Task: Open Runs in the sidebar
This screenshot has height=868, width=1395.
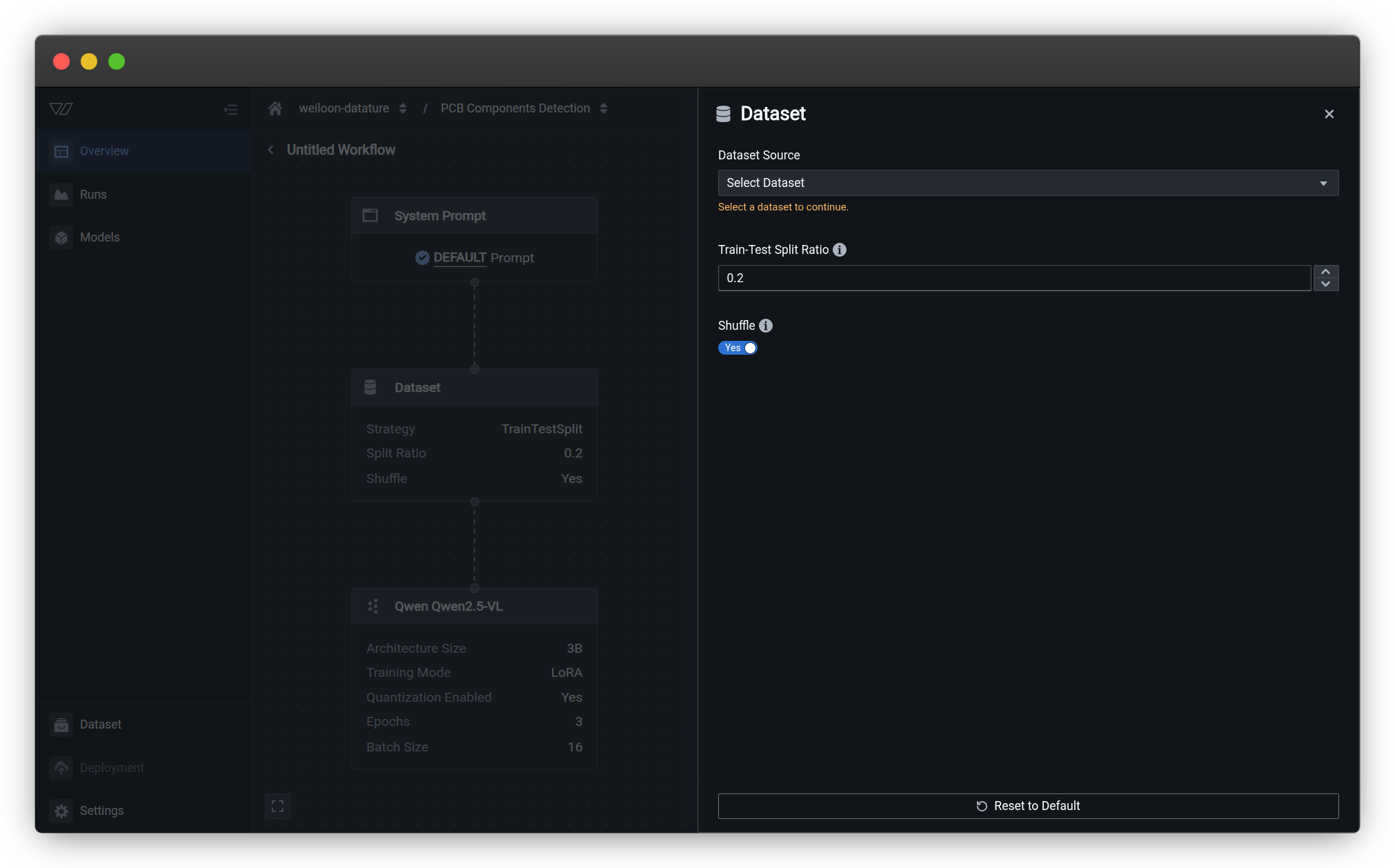Action: (93, 195)
